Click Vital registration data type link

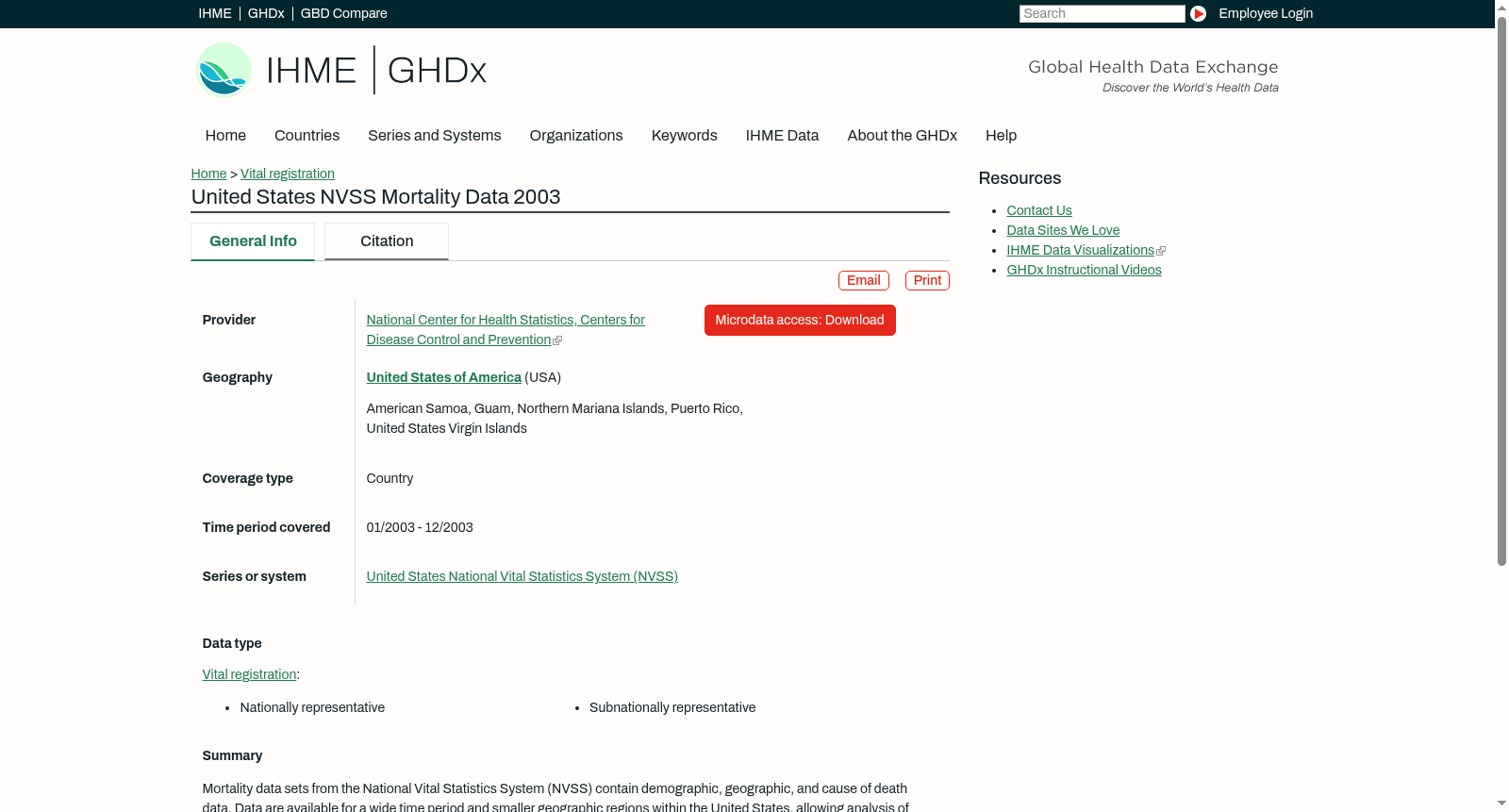(250, 674)
